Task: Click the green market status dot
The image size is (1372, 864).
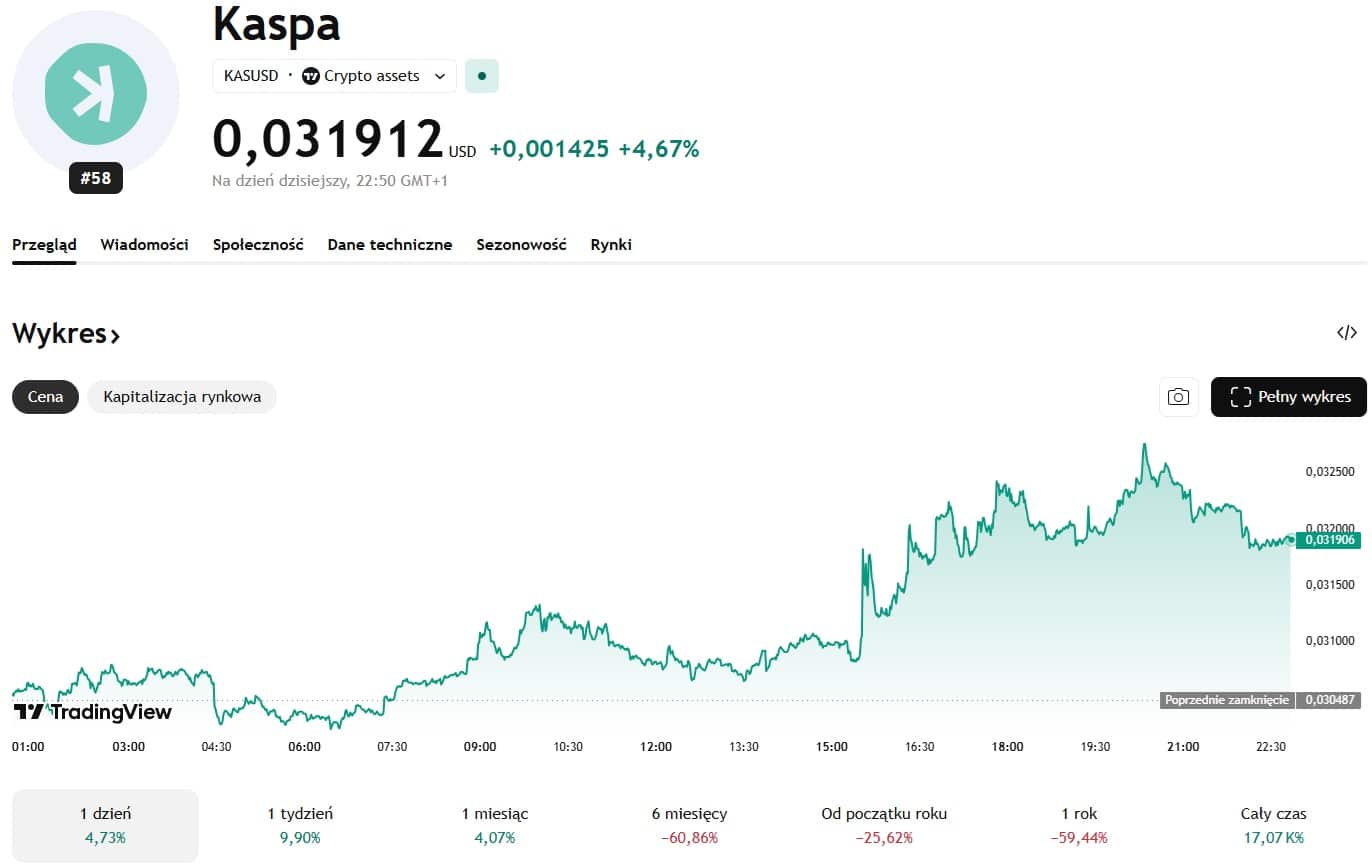Action: 482,76
